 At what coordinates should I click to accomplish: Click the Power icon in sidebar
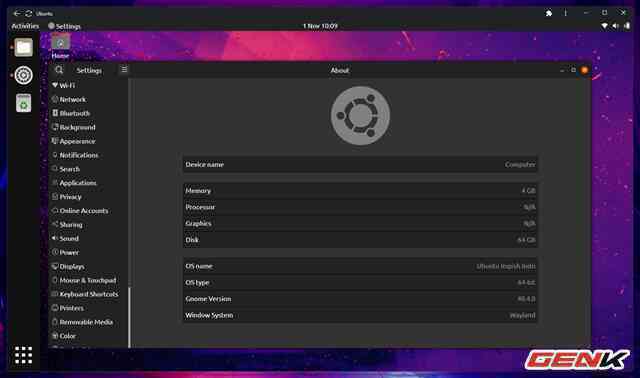click(x=55, y=251)
